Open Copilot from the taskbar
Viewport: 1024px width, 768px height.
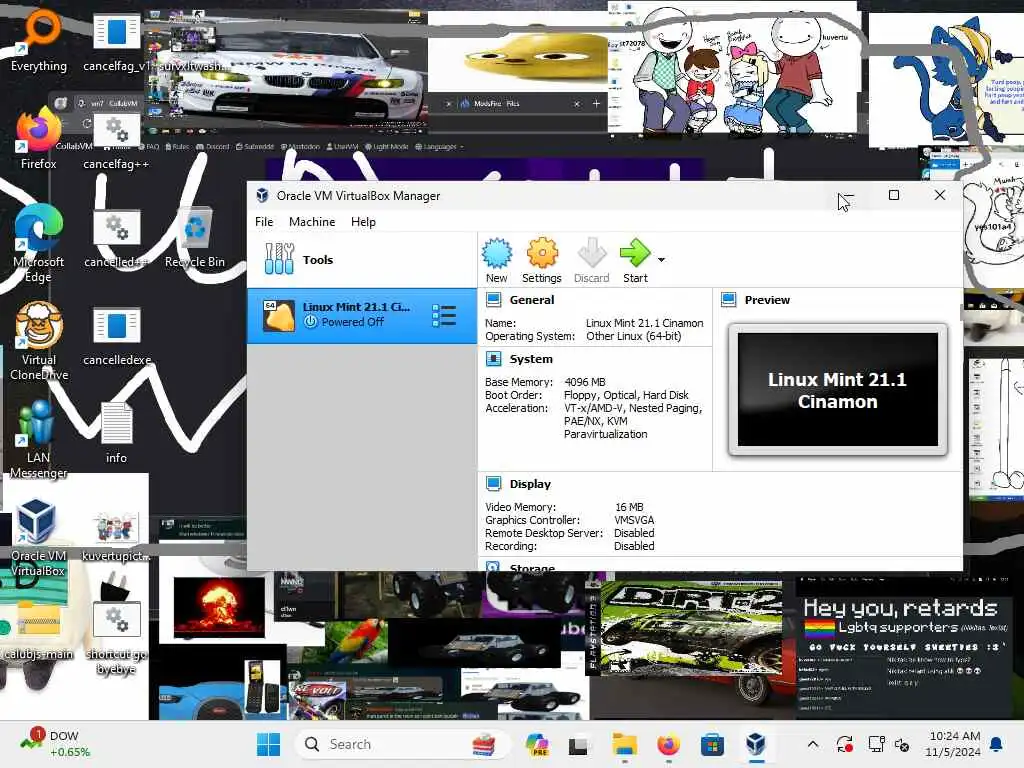537,744
